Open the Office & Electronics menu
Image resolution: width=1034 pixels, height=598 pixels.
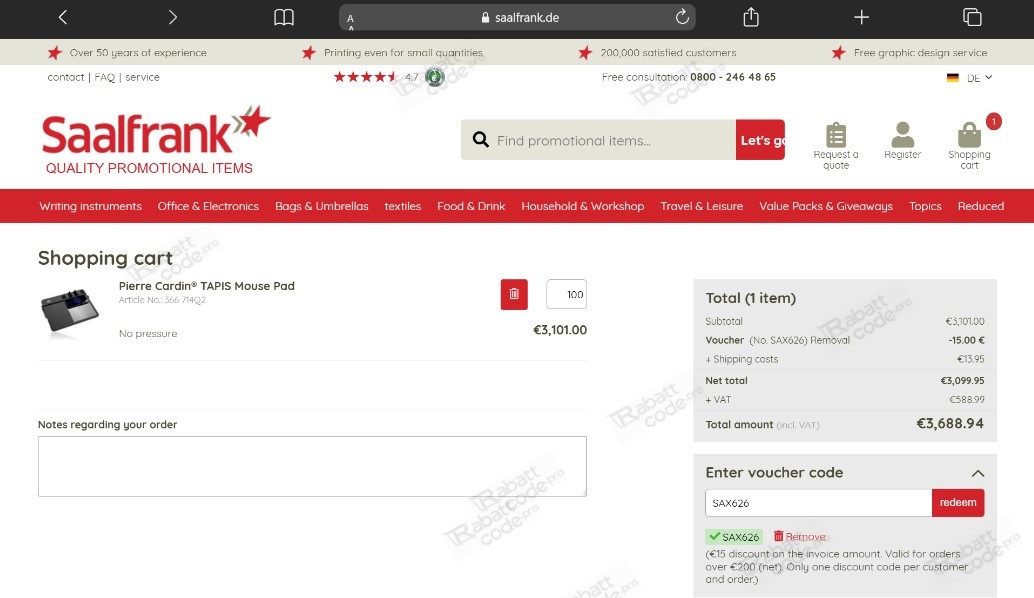[x=208, y=206]
